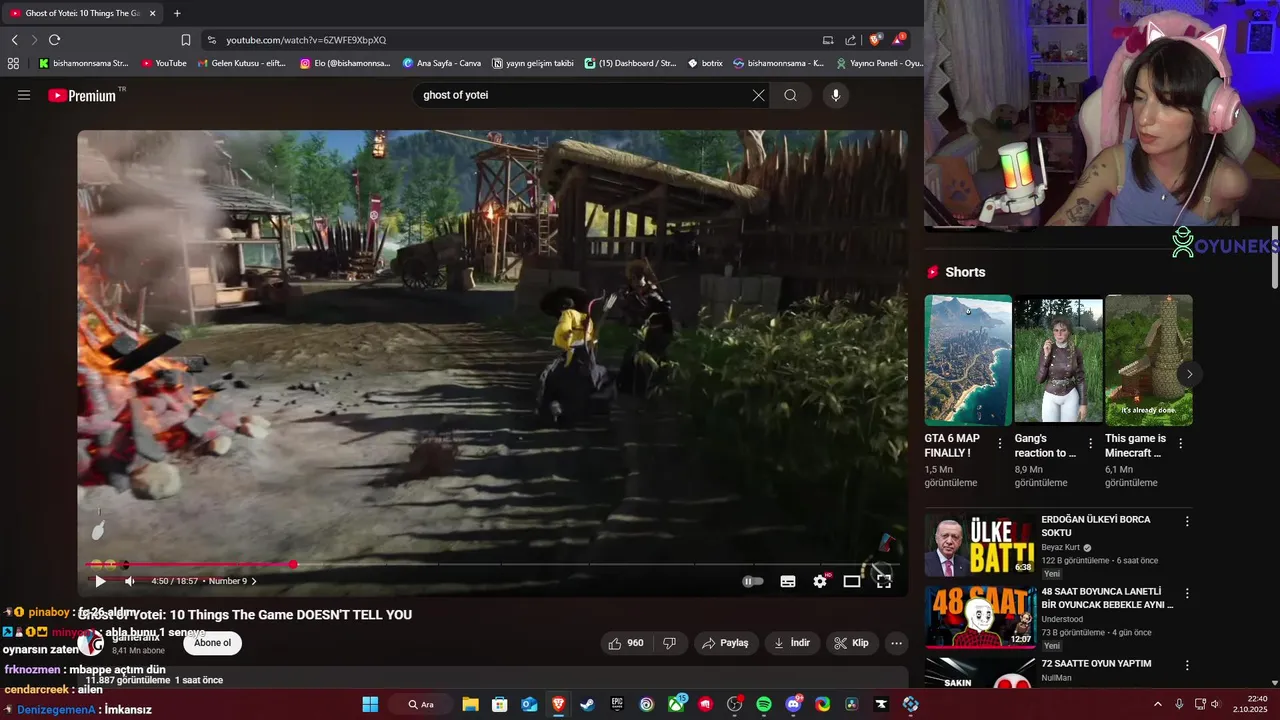Screen dimensions: 1280x720
Task: Expand the 'Number 9' chapter label
Action: coord(232,581)
